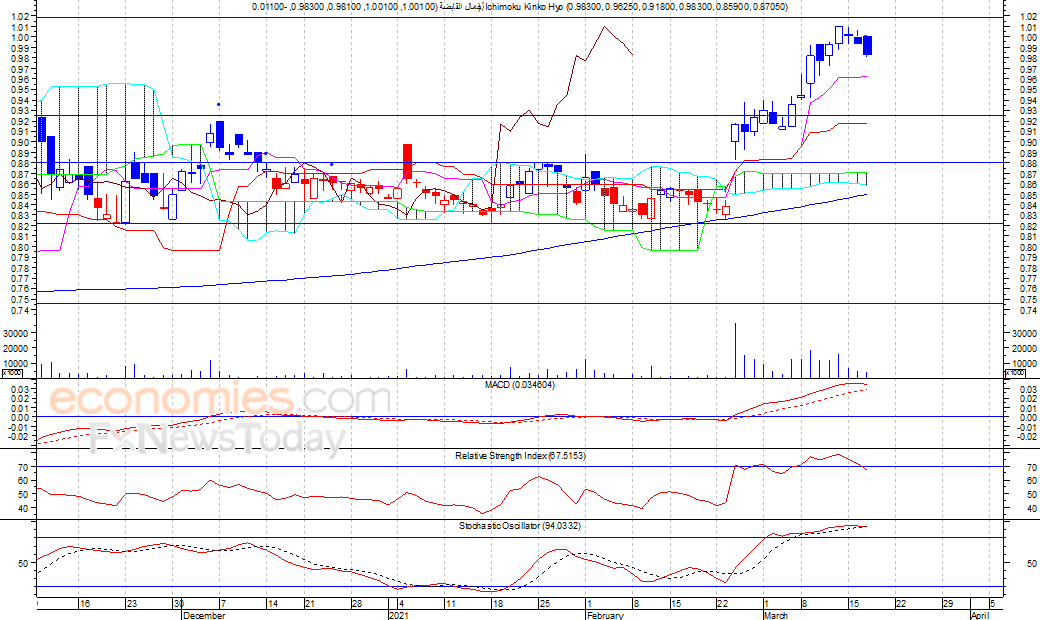The image size is (1040, 620).
Task: Select the 0.74 price on left axis
Action: [x=19, y=310]
